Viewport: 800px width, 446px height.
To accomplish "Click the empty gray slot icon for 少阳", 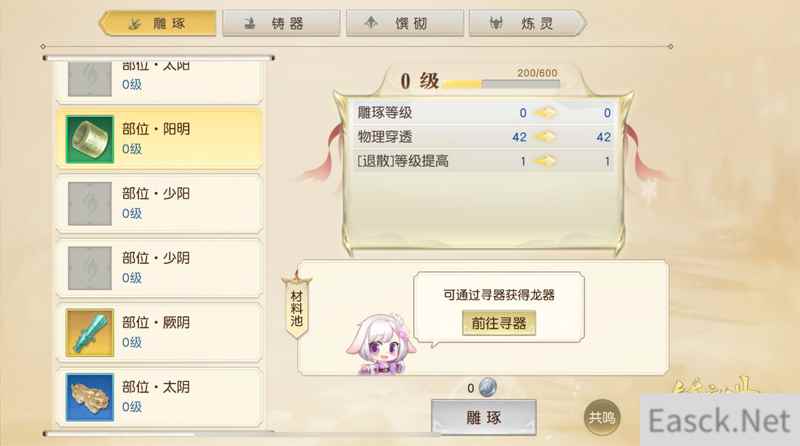I will click(90, 204).
